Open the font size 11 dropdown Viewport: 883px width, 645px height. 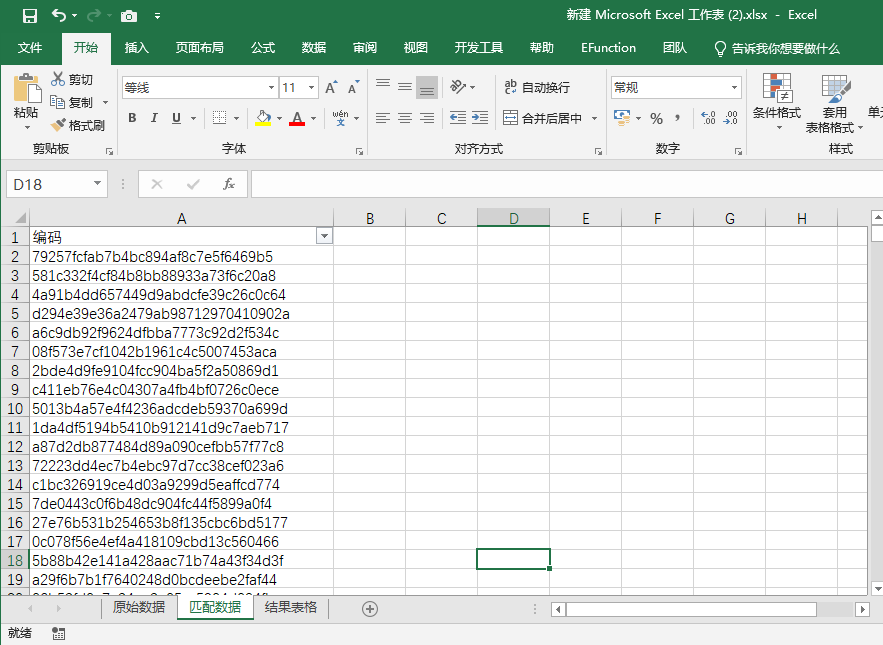[311, 87]
